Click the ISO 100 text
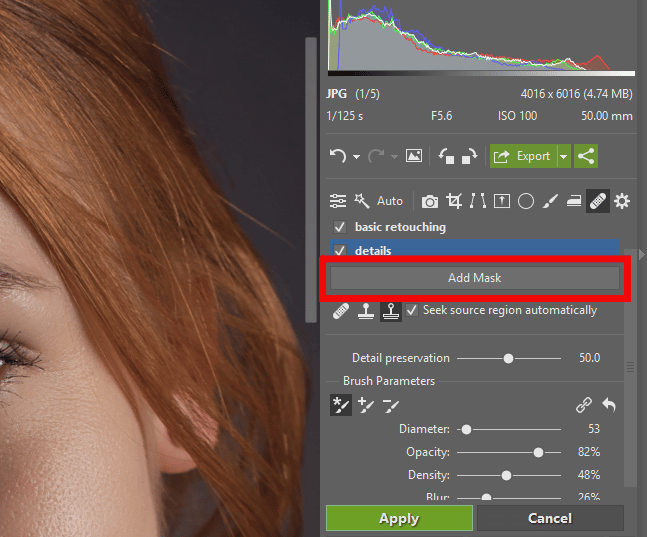The height and width of the screenshot is (537, 647). [517, 116]
